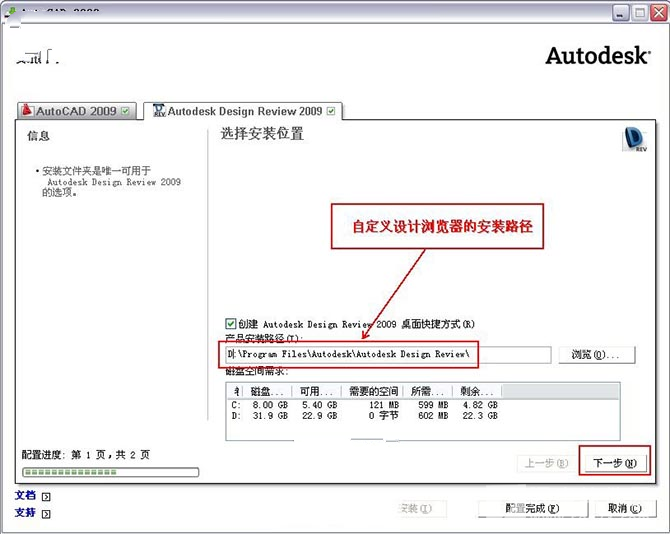This screenshot has width=670, height=534.
Task: Click the 信息 panel heading
Action: [38, 136]
